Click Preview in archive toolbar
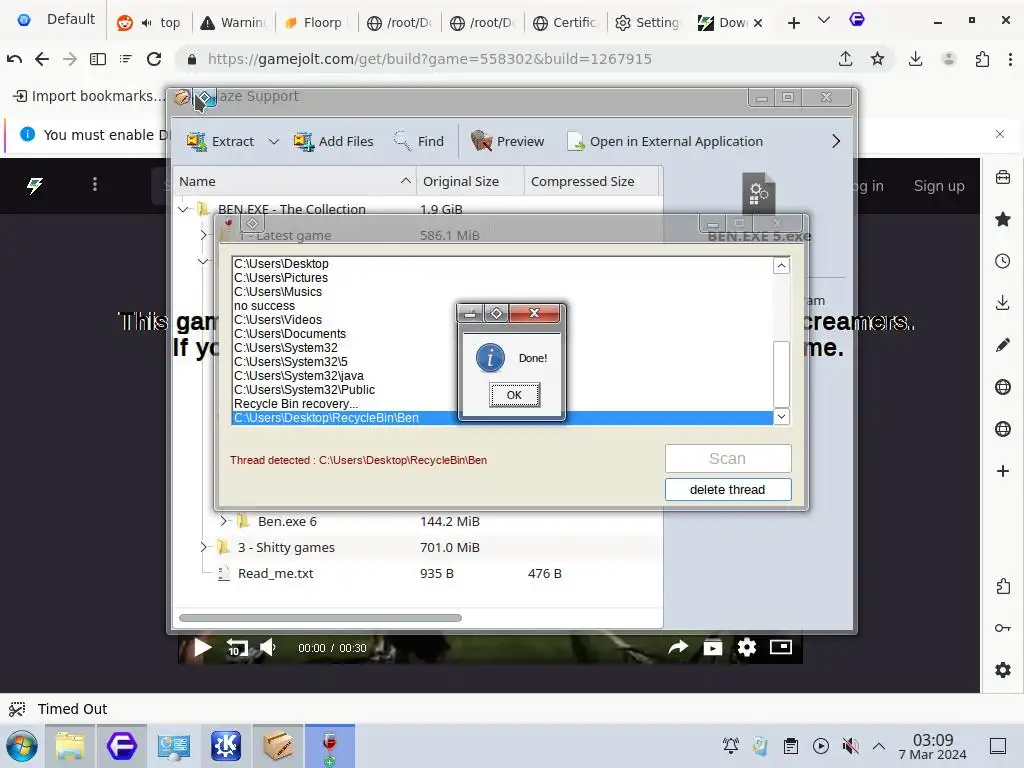Viewport: 1024px width, 768px height. coord(507,141)
